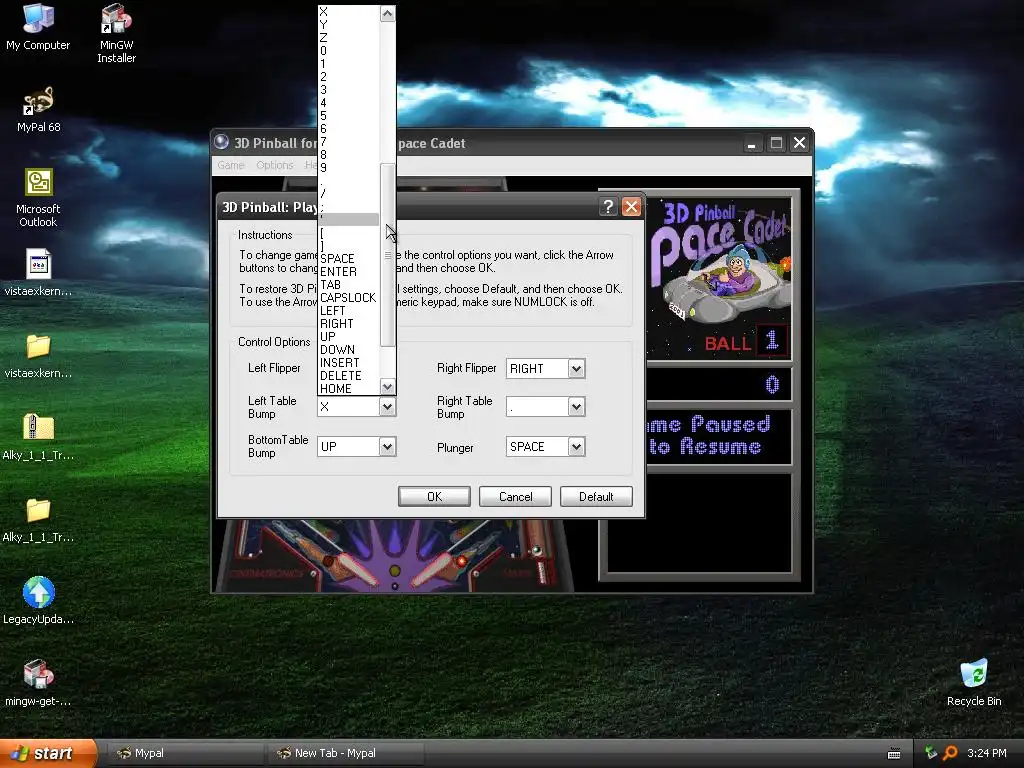Open the Options menu in 3D Pinball
Viewport: 1024px width, 768px height.
[x=274, y=165]
